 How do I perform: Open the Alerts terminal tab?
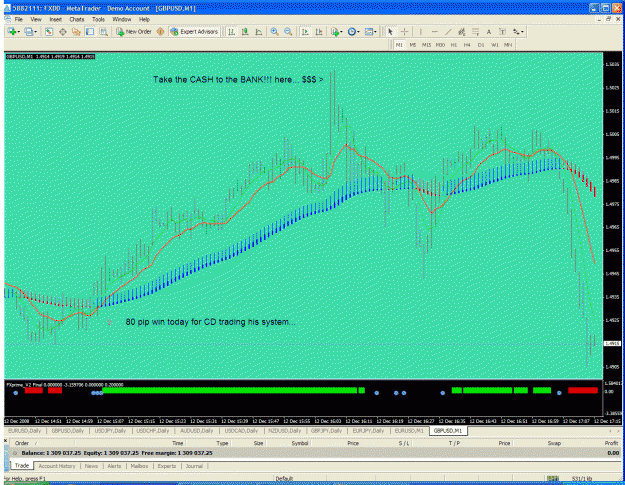click(x=114, y=466)
